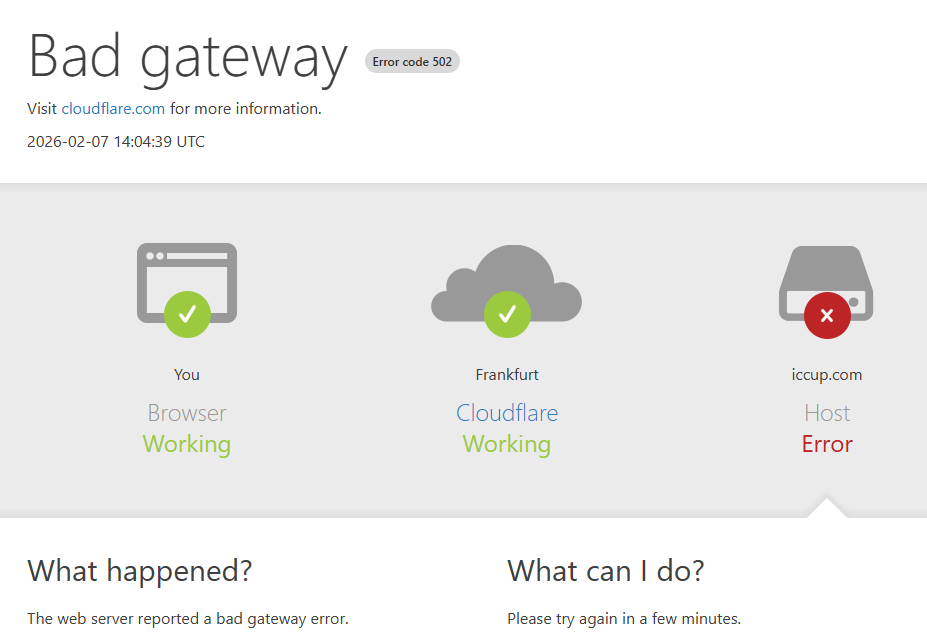Click 'The web server reported a bad gateway error.'
The height and width of the screenshot is (640, 927).
tap(188, 619)
